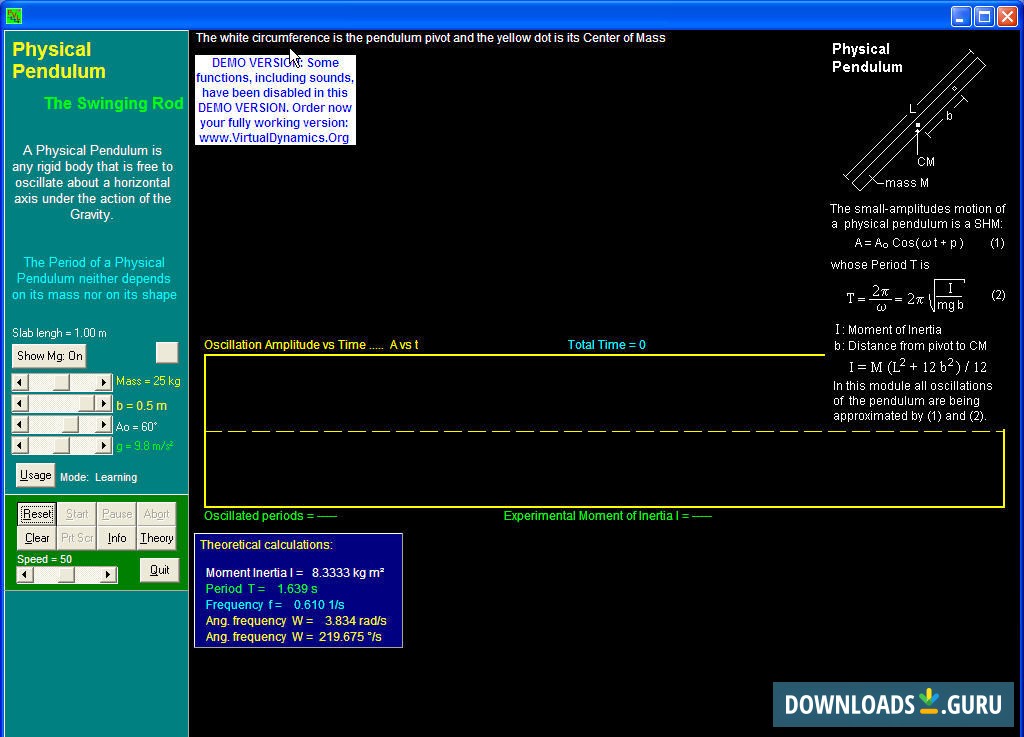
Task: Click the b = 0.5 m label
Action: click(141, 405)
